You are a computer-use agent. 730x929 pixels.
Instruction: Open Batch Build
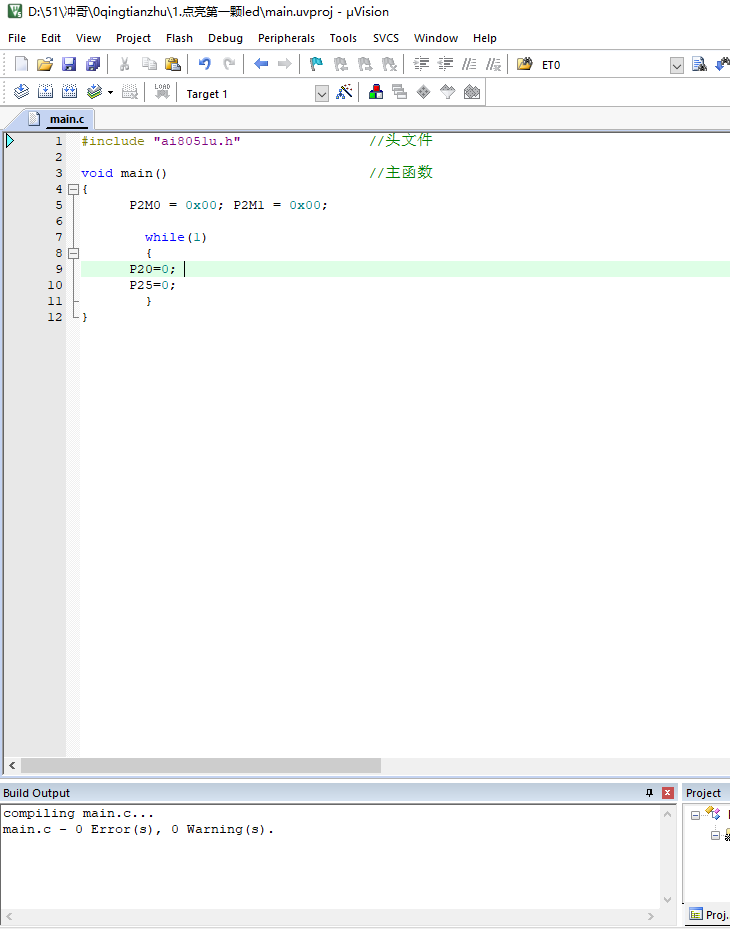click(x=94, y=92)
